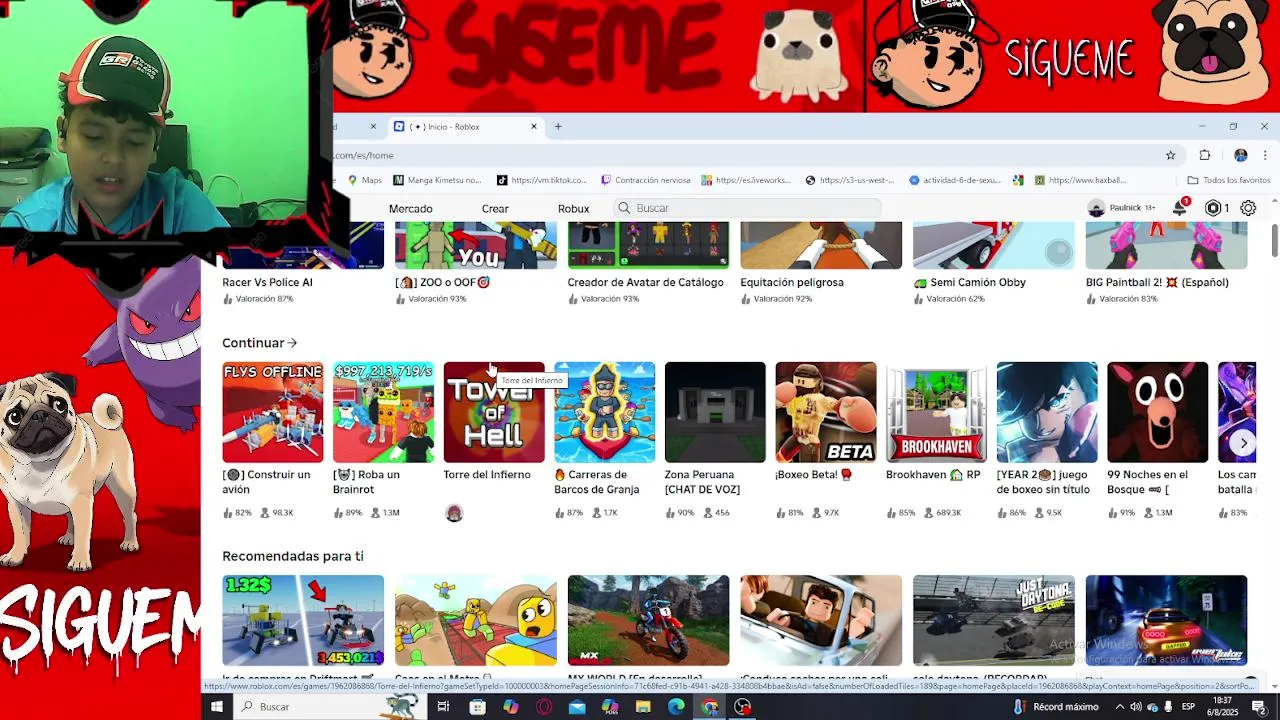This screenshot has width=1280, height=720.
Task: Expand the Continuar section arrow
Action: click(292, 343)
